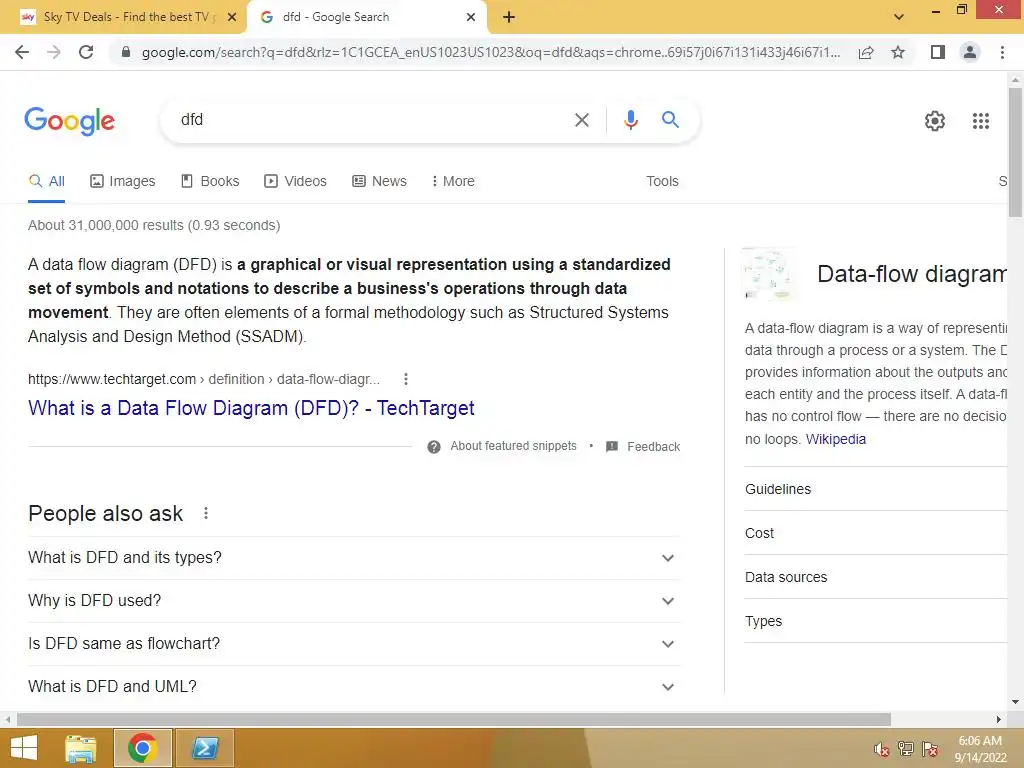
Task: Click About 31,000,000 results text
Action: pyautogui.click(x=153, y=225)
